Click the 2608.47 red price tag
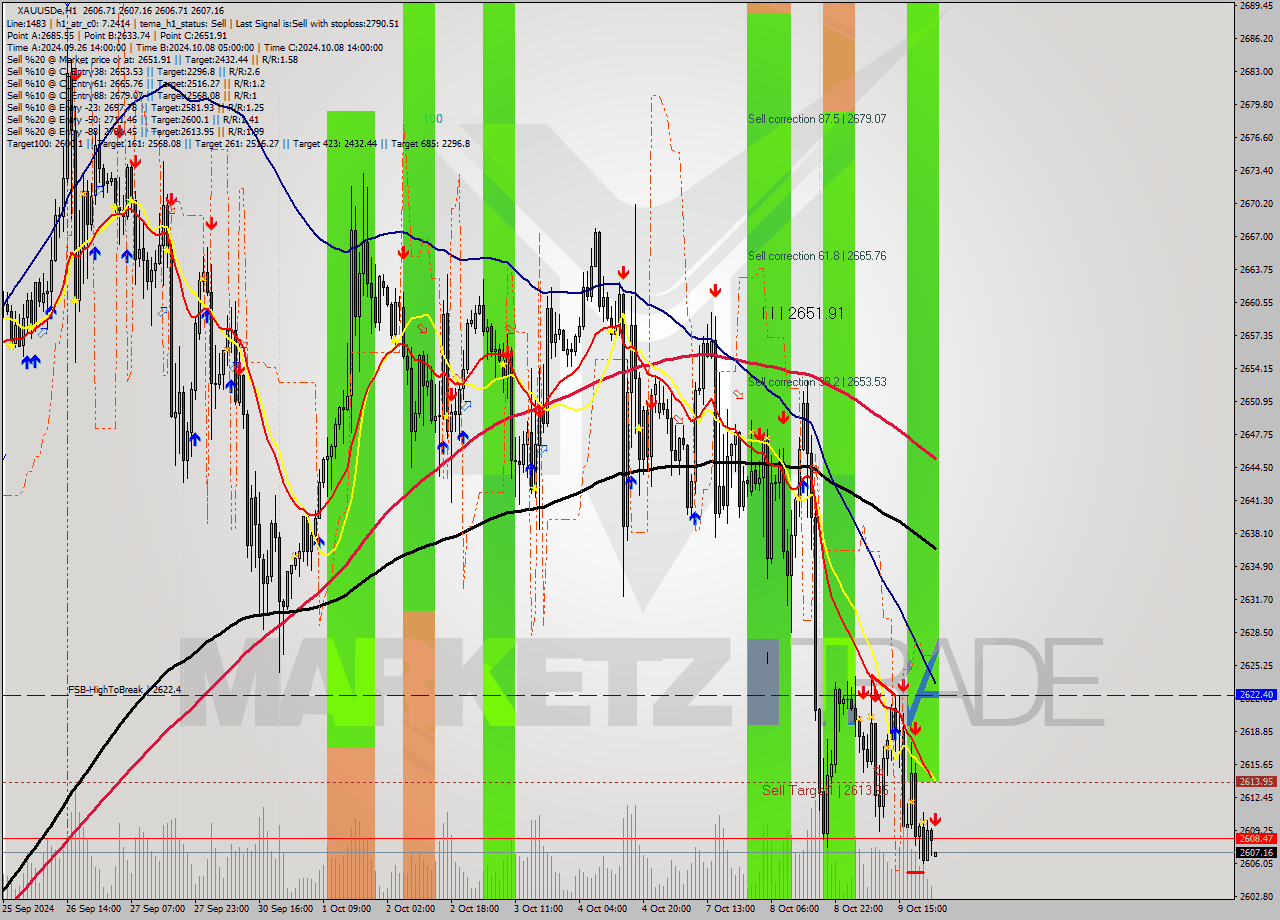Image resolution: width=1280 pixels, height=920 pixels. (1255, 839)
